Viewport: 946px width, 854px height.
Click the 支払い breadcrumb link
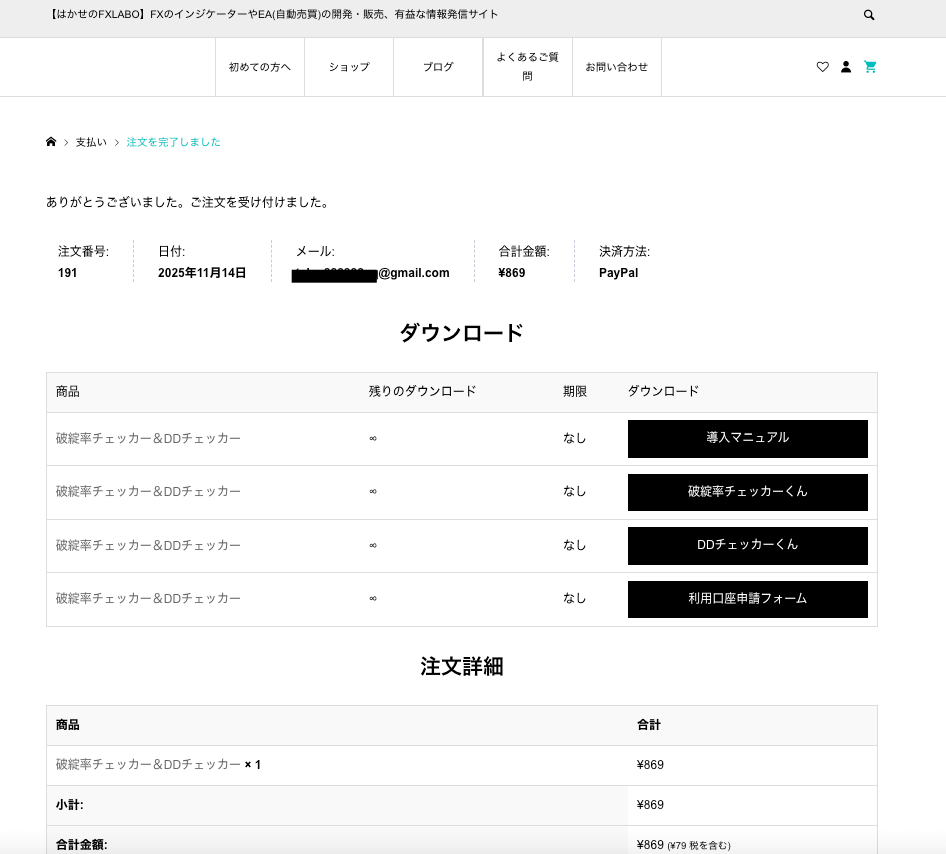(91, 142)
